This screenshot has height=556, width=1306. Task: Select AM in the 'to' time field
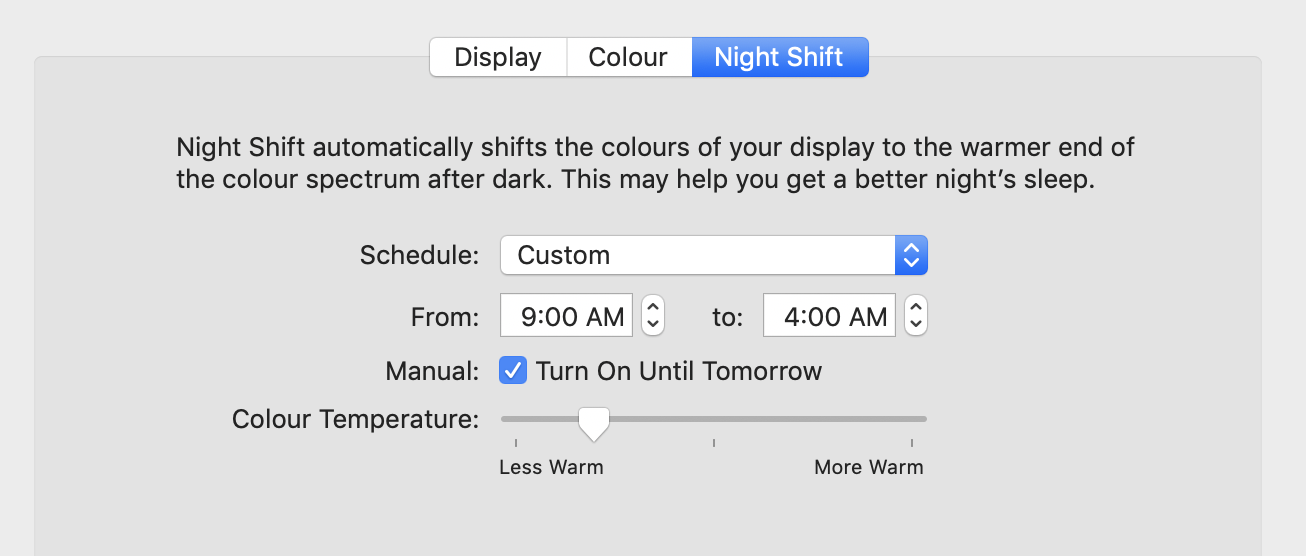[x=868, y=317]
